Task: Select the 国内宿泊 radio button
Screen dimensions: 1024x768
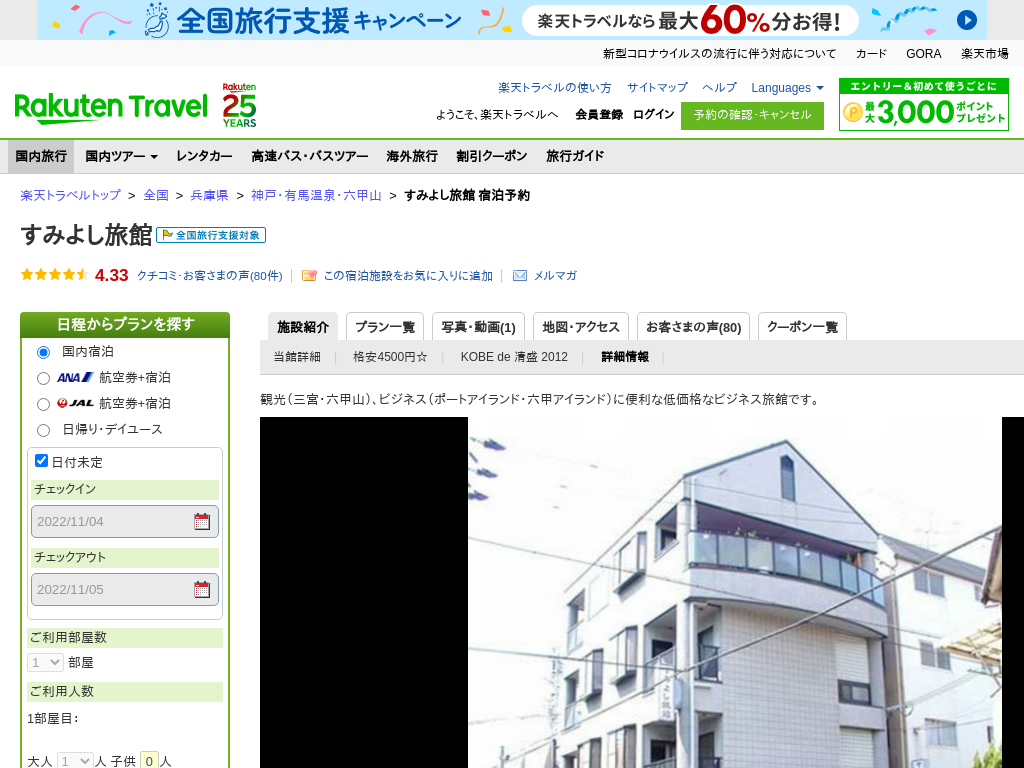Action: (x=43, y=353)
